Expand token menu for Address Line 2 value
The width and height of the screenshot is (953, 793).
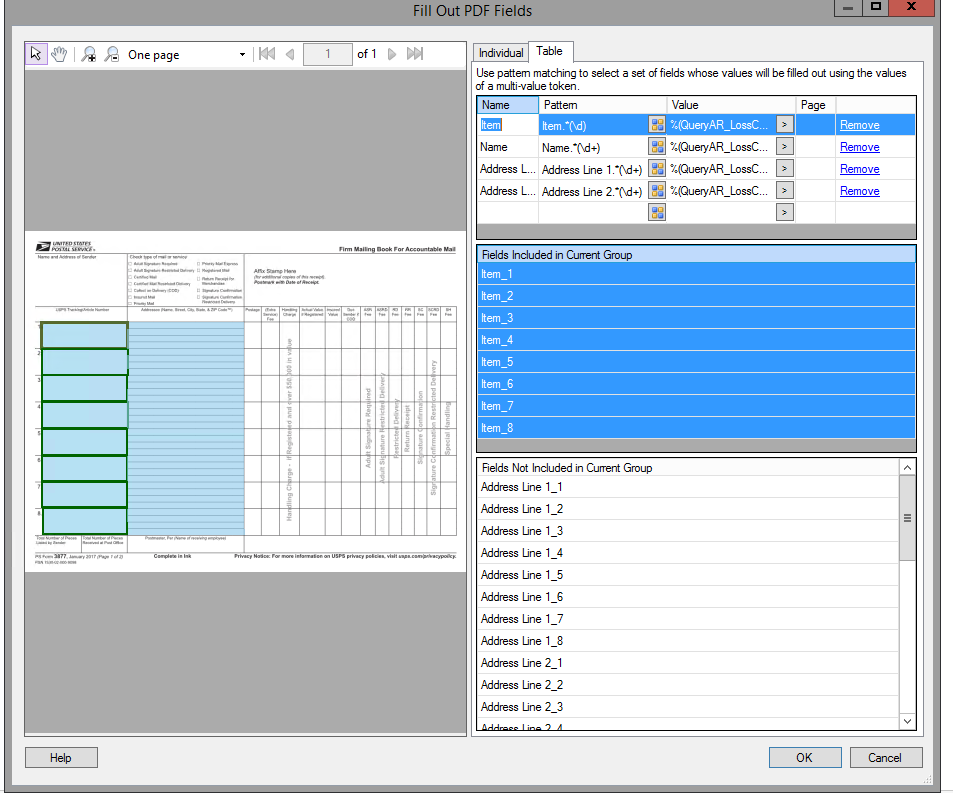pyautogui.click(x=785, y=191)
